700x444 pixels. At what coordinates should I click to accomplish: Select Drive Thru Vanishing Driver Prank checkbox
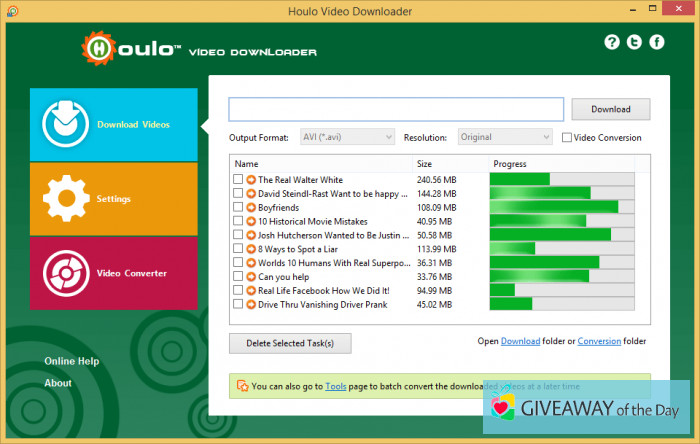238,304
